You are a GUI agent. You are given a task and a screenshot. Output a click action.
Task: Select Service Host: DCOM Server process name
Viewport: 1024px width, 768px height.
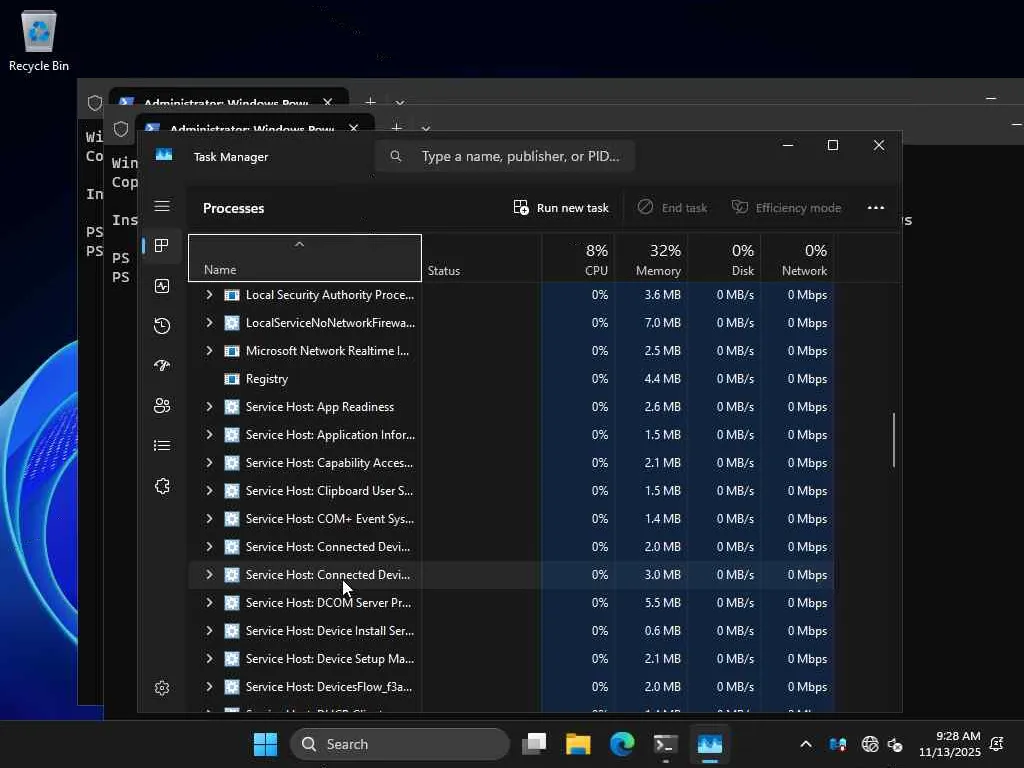coord(328,603)
